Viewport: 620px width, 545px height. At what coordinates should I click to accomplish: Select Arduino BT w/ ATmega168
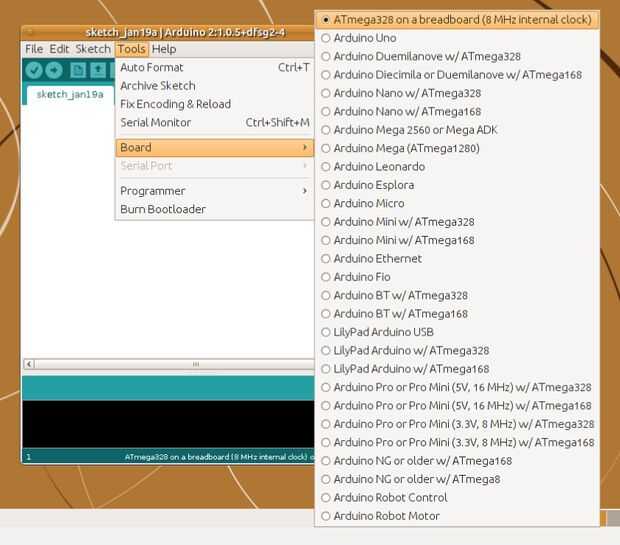pyautogui.click(x=457, y=314)
